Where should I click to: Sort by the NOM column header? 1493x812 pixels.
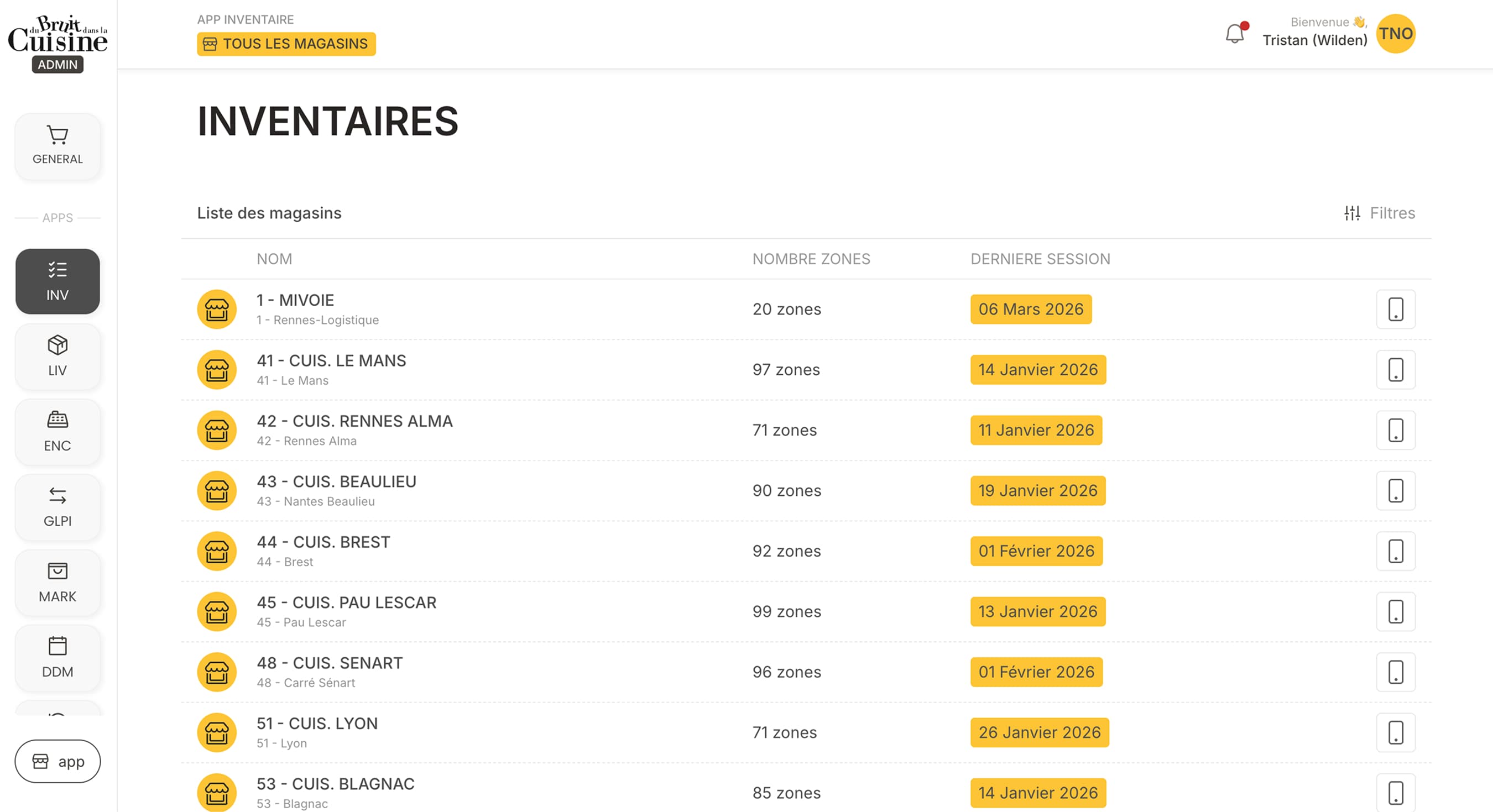(274, 259)
